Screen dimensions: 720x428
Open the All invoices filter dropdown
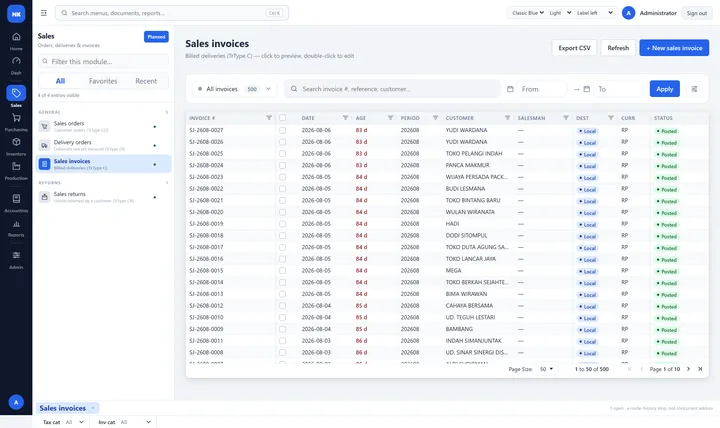234,89
